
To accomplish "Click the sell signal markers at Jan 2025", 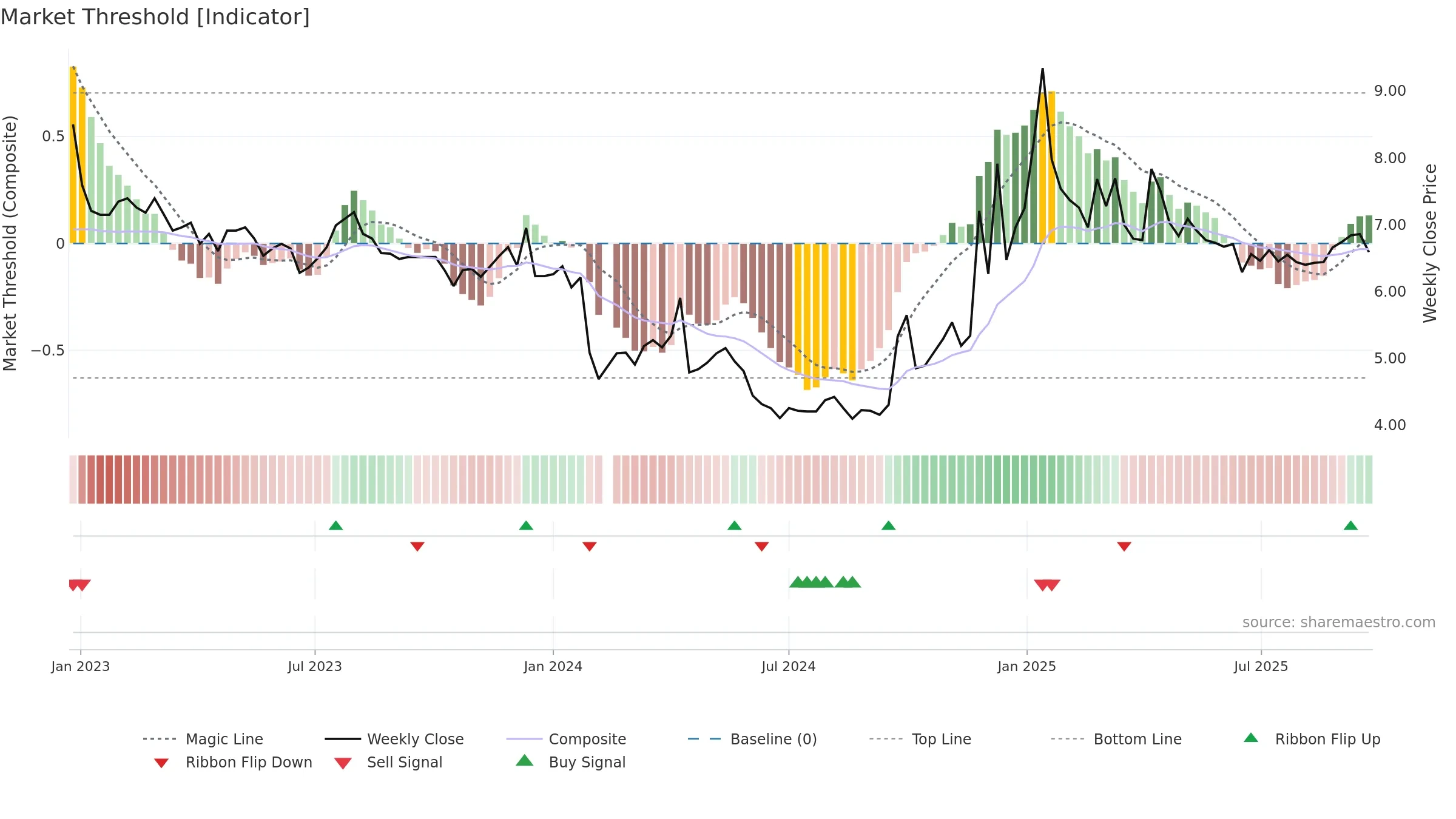I will pos(1047,585).
